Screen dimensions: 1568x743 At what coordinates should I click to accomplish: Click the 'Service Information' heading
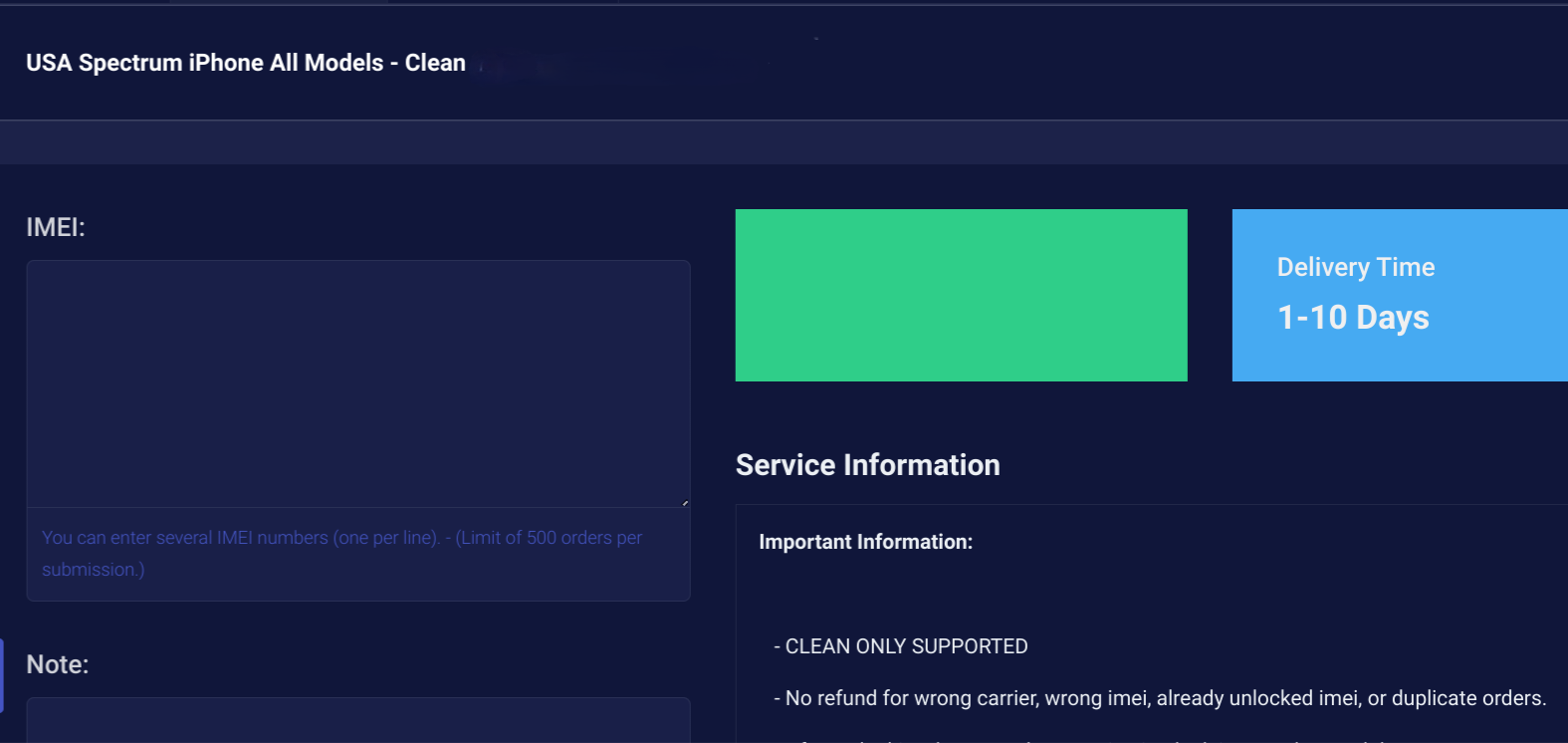coord(868,465)
